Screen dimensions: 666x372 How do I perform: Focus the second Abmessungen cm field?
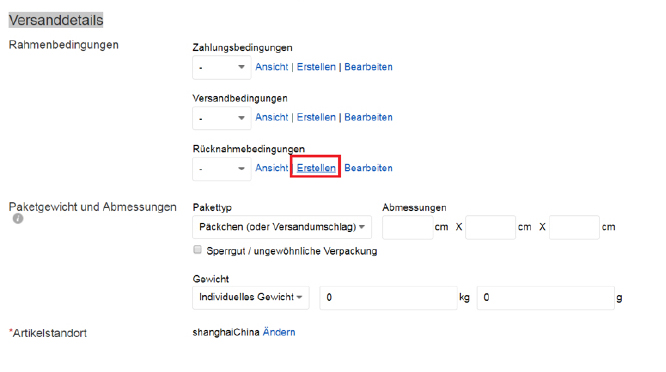pos(491,227)
